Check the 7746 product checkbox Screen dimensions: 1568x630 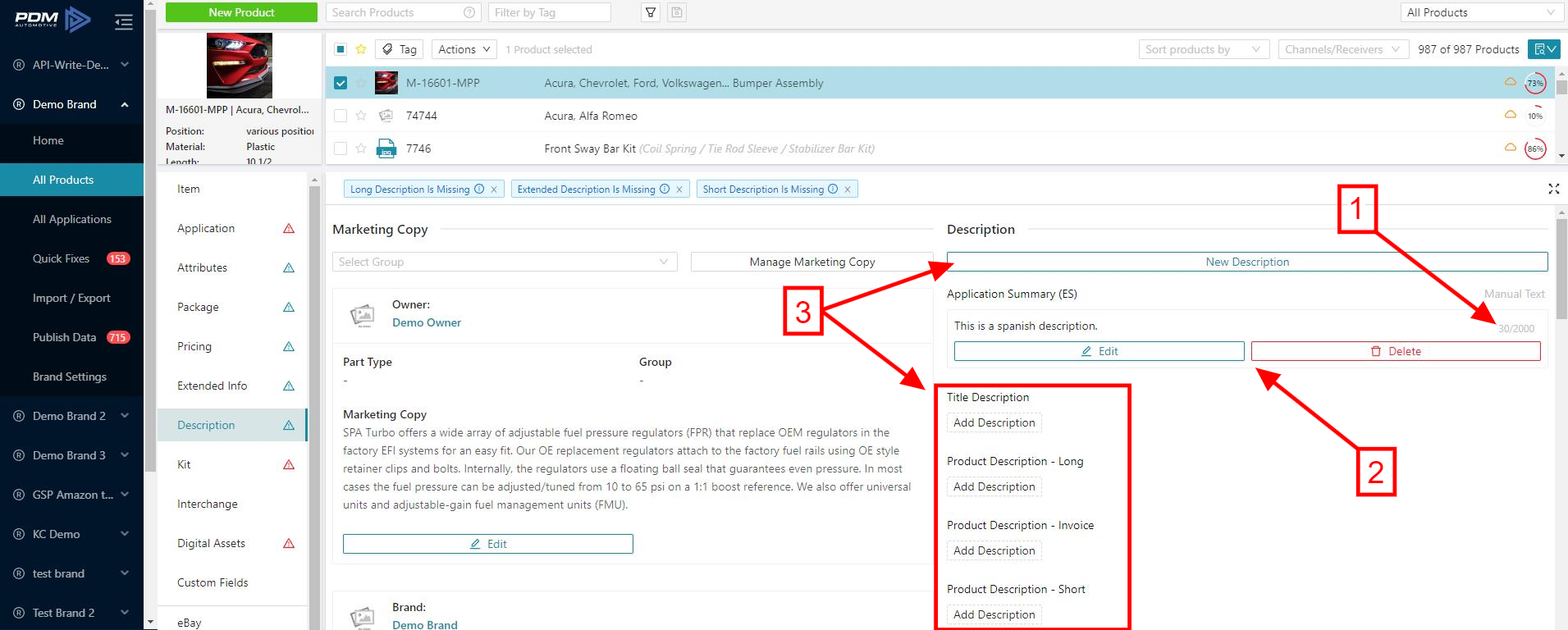(341, 148)
